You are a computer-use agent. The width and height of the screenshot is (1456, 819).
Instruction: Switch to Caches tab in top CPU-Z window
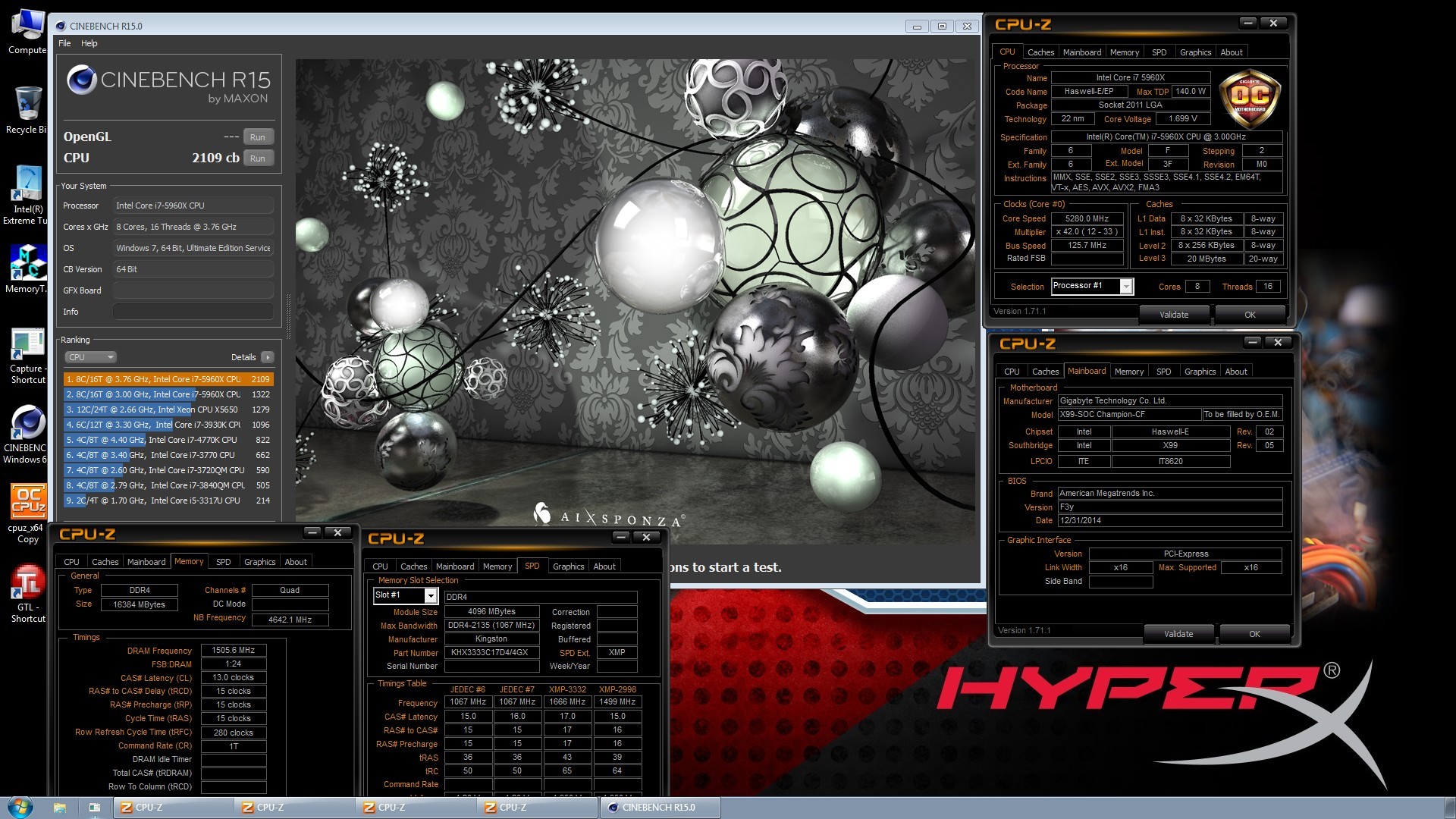coord(1040,52)
